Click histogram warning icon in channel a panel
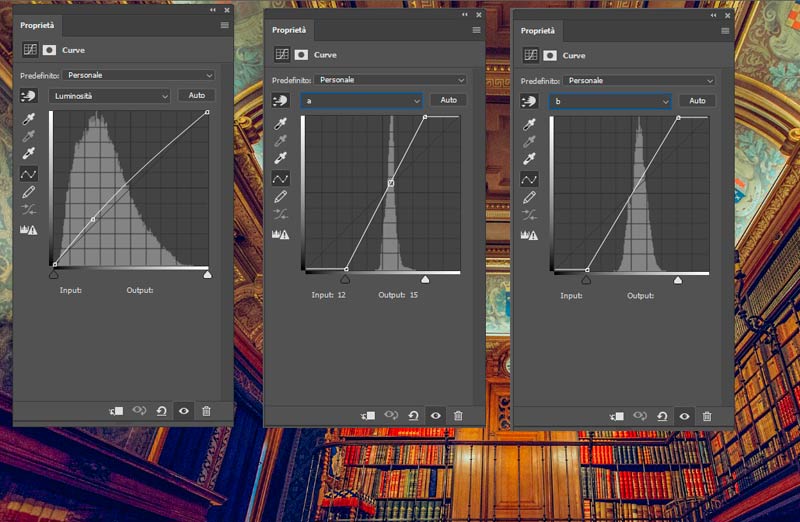800x522 pixels. [x=280, y=235]
